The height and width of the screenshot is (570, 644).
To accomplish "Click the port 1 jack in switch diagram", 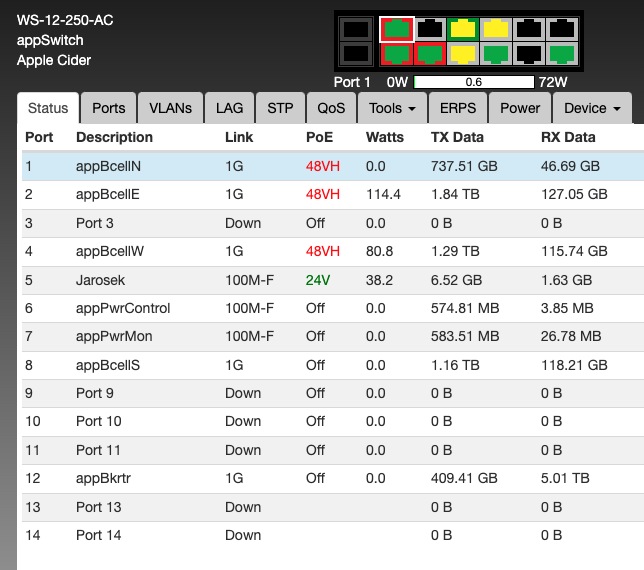I will click(397, 29).
